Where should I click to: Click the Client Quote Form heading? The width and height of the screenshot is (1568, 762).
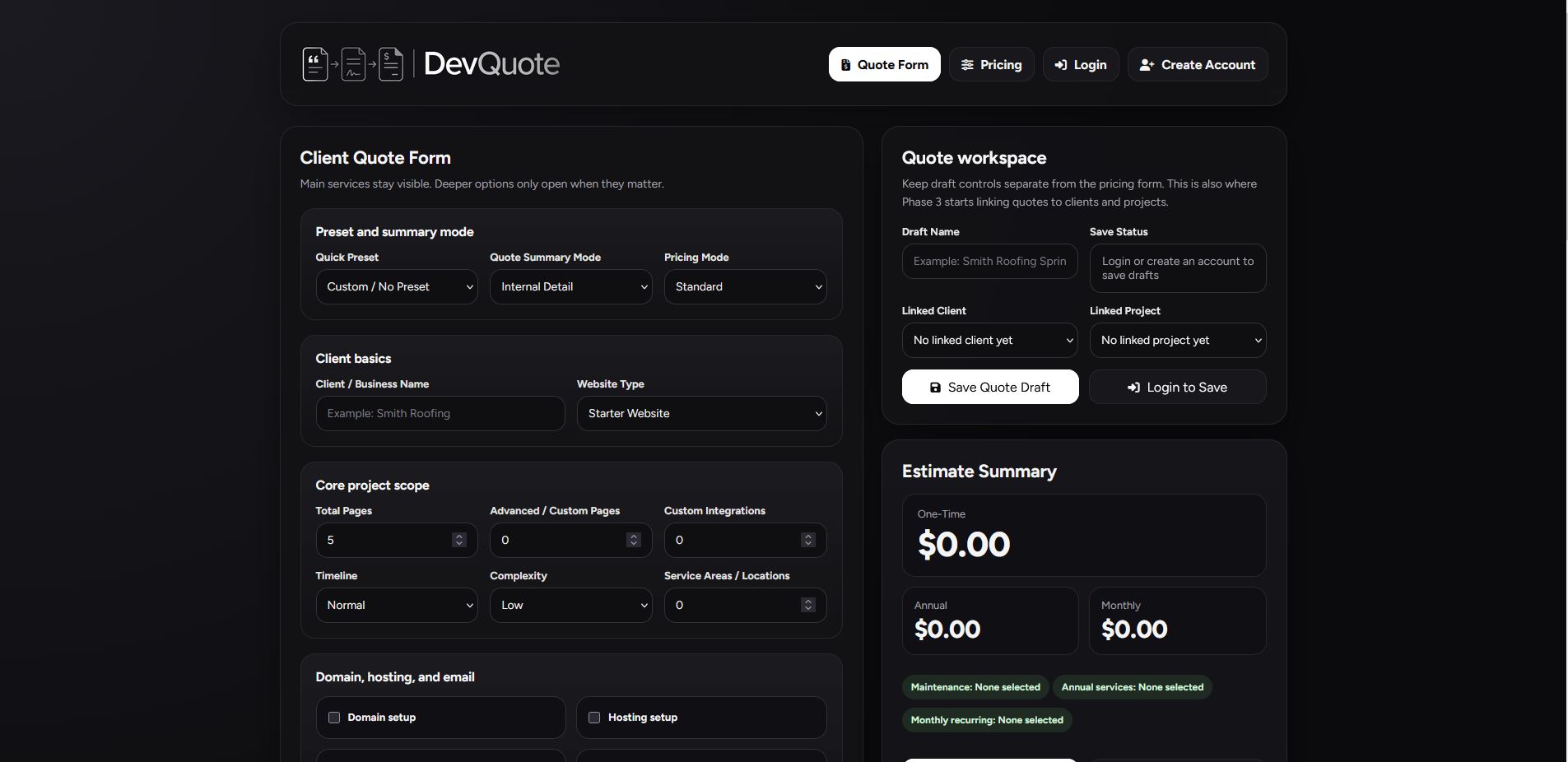(375, 158)
